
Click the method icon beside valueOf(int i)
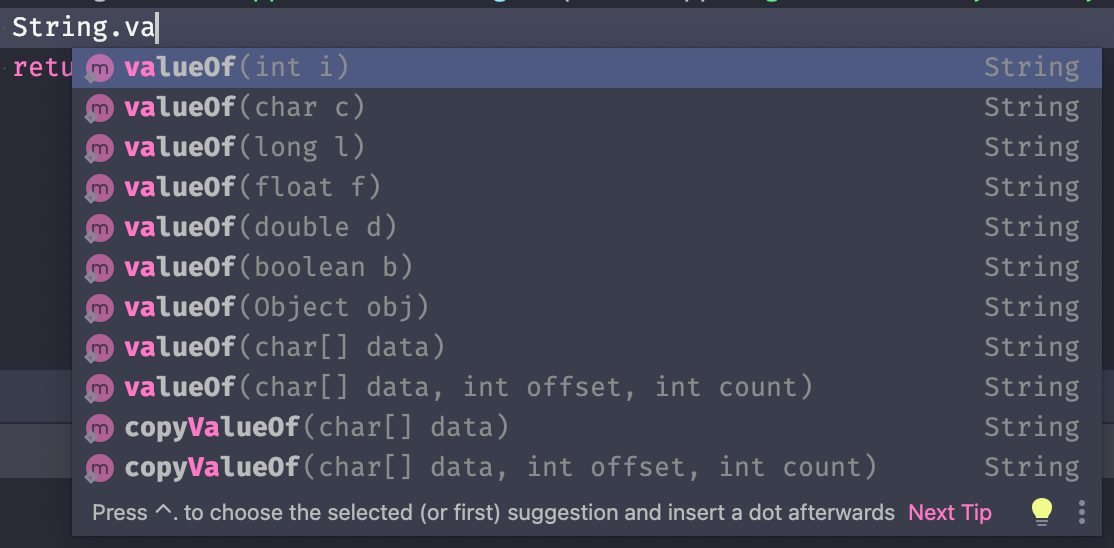click(99, 68)
